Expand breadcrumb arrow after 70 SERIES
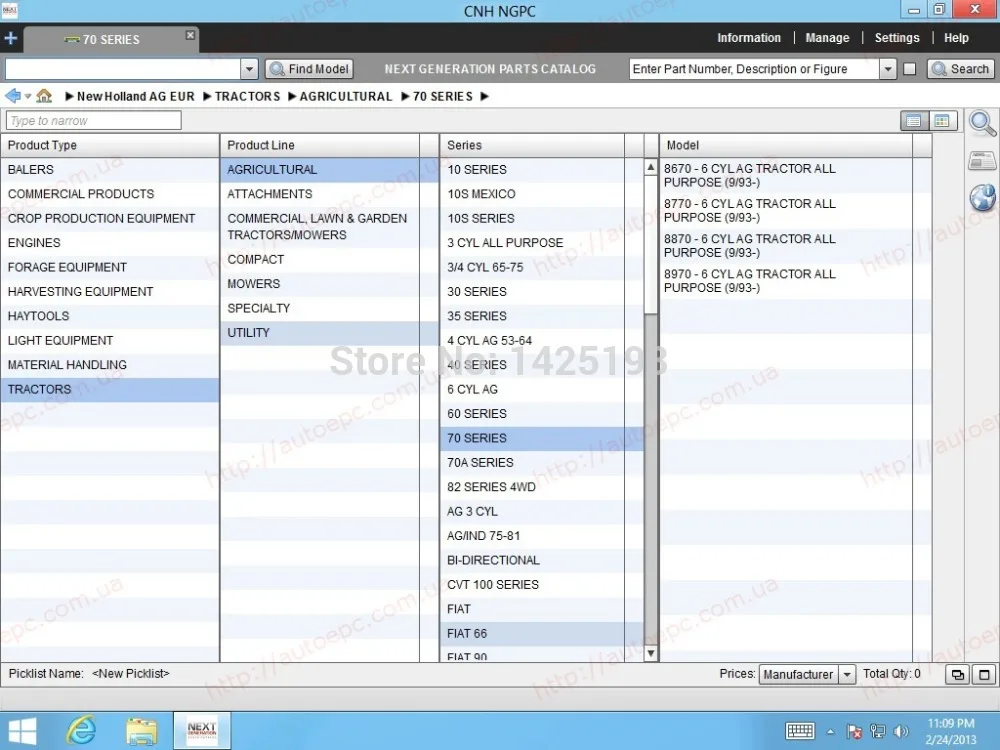The width and height of the screenshot is (1000, 750). (485, 96)
